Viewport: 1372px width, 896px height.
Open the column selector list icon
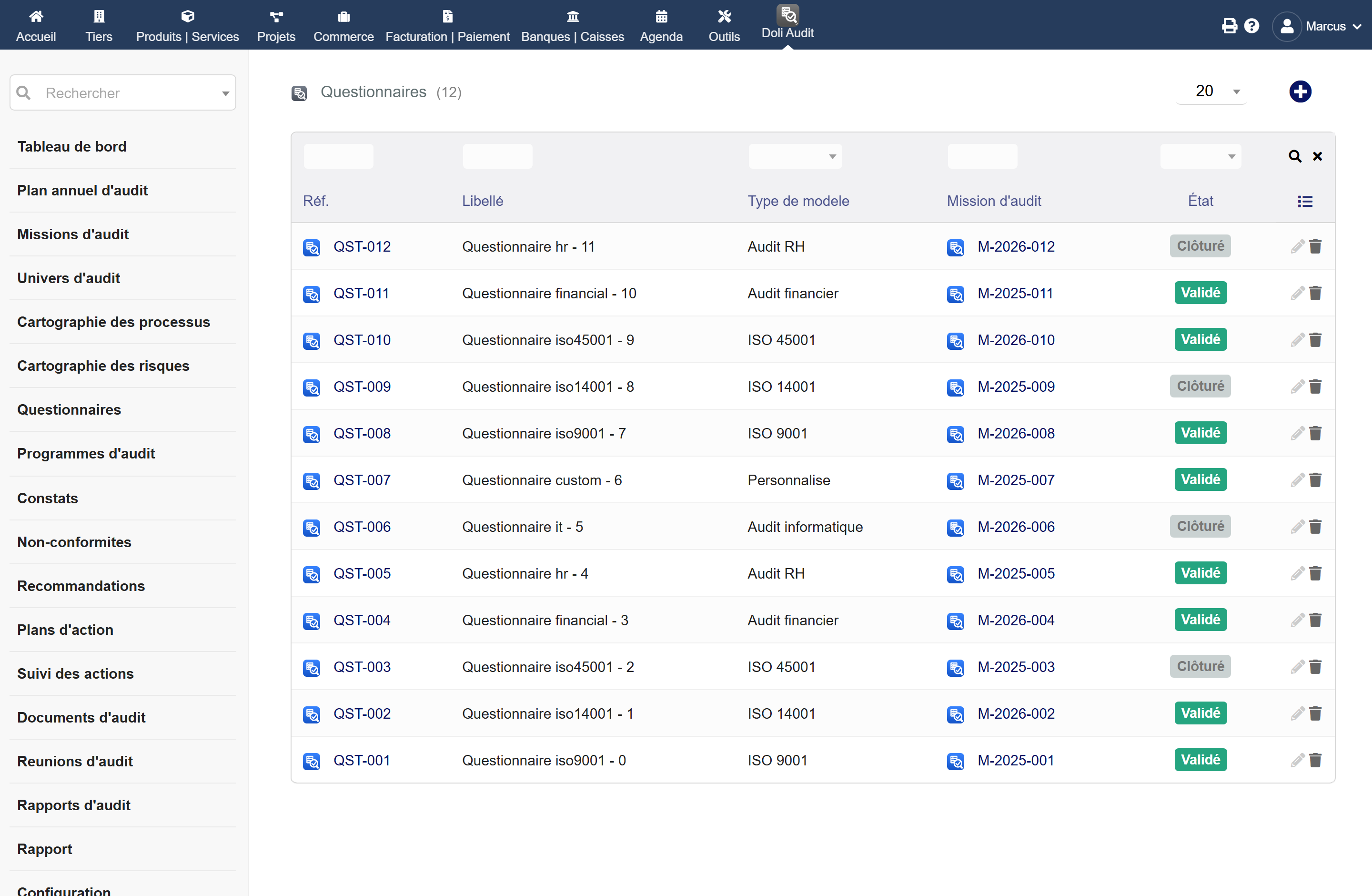(1305, 201)
